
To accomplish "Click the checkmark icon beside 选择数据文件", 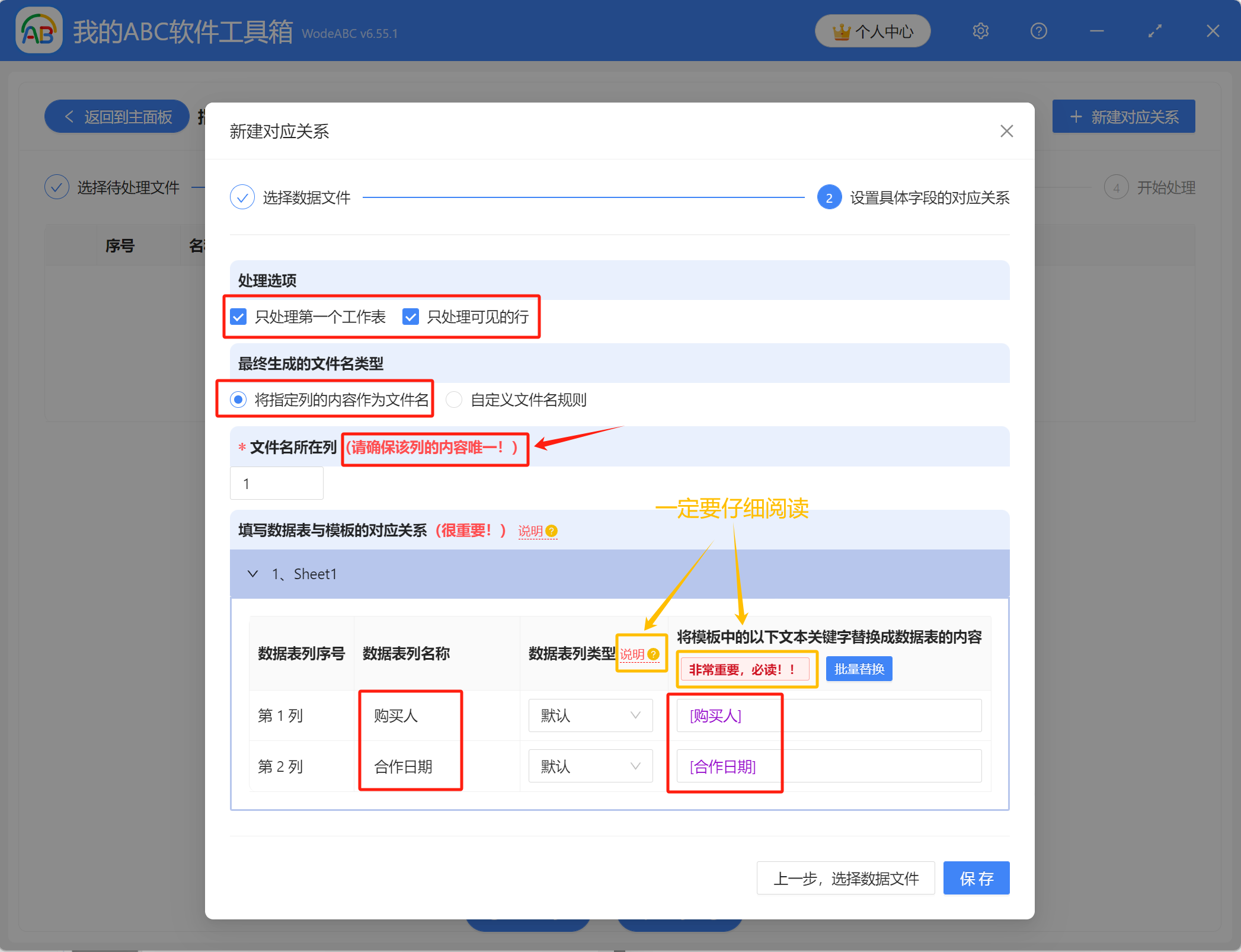I will (x=242, y=197).
